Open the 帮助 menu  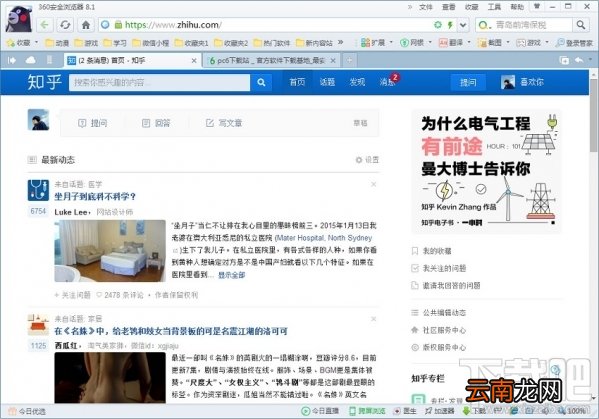(517, 7)
